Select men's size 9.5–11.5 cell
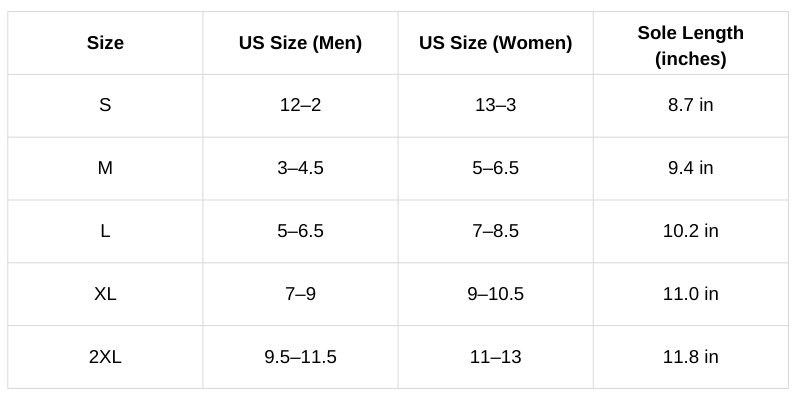Image resolution: width=800 pixels, height=400 pixels. (300, 357)
